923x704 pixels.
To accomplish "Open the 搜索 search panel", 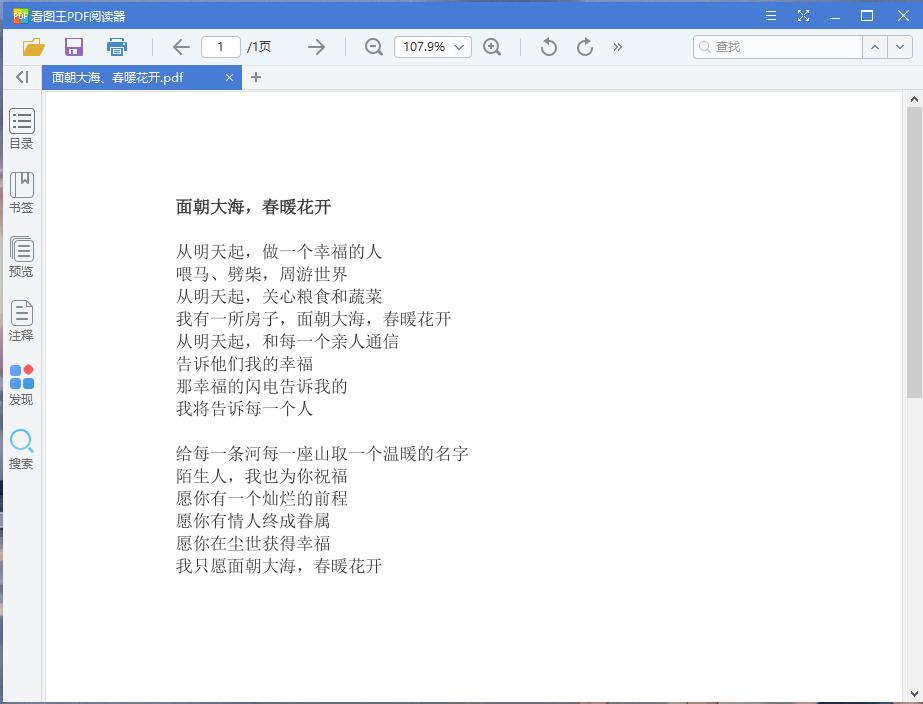I will coord(22,449).
